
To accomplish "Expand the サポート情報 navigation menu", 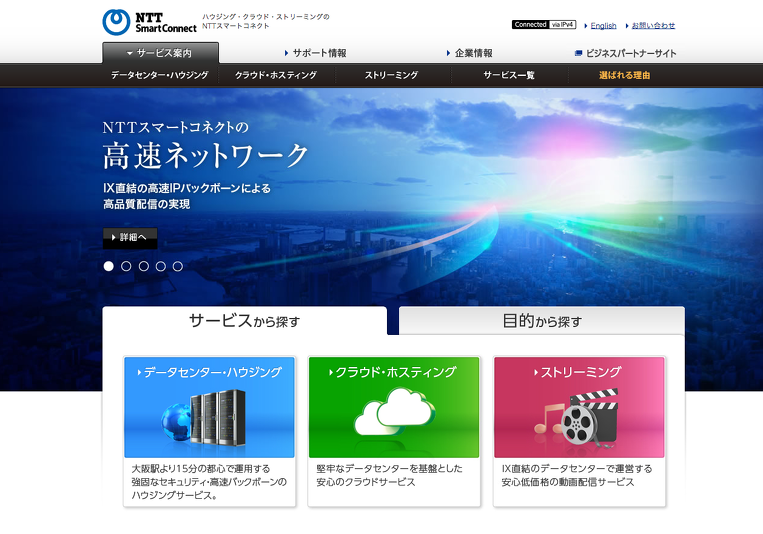I will coord(317,53).
